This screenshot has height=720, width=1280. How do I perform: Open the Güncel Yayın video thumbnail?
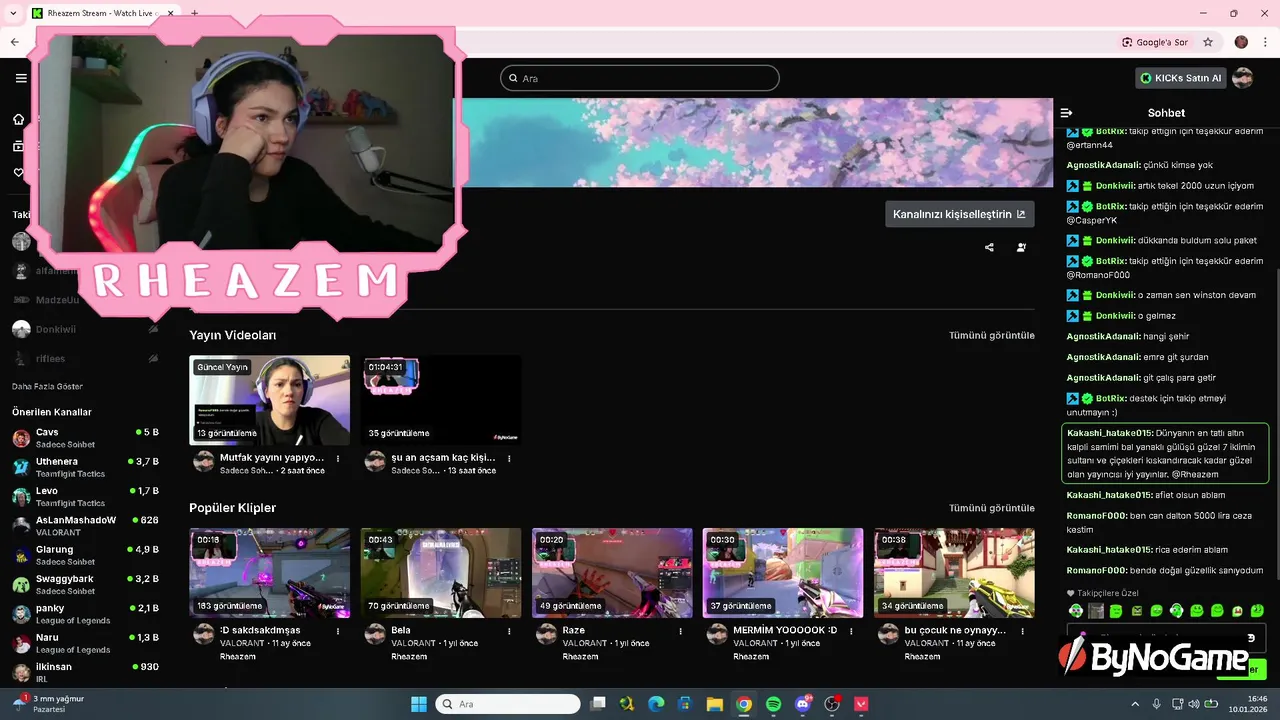[x=270, y=400]
